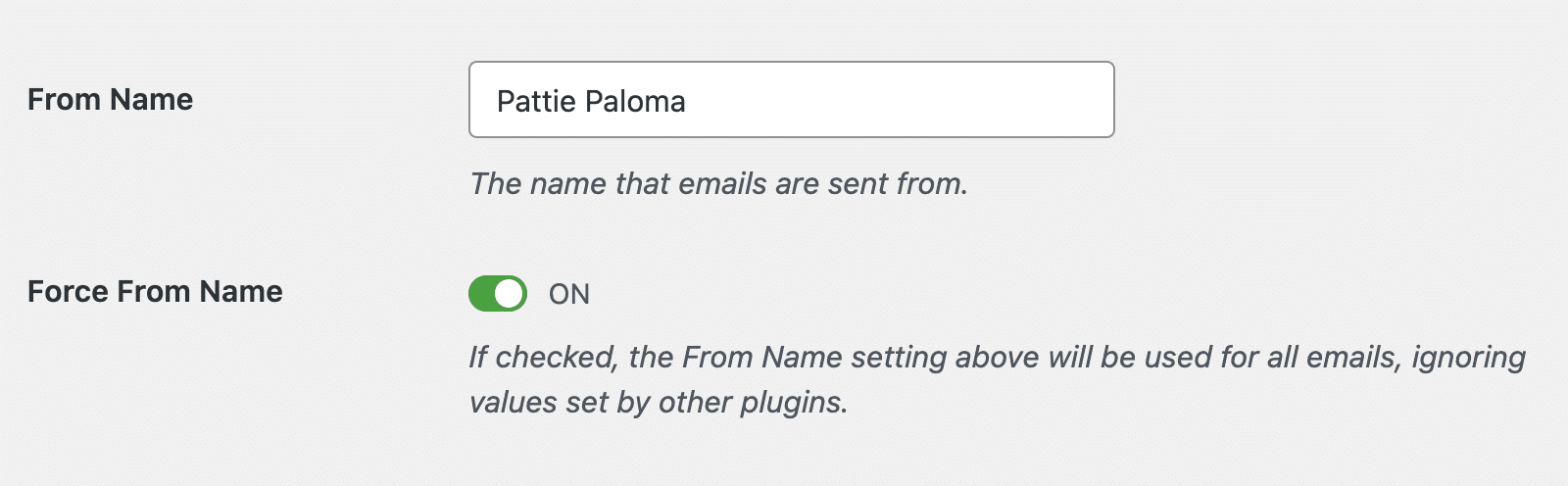1568x486 pixels.
Task: Click "The name that emails are sent from" description
Action: click(x=718, y=183)
